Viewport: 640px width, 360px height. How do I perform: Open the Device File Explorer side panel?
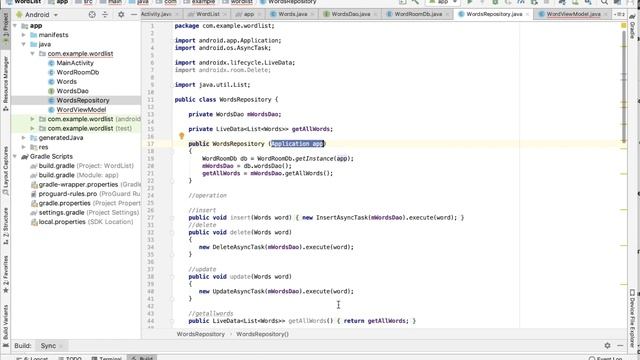(x=632, y=318)
